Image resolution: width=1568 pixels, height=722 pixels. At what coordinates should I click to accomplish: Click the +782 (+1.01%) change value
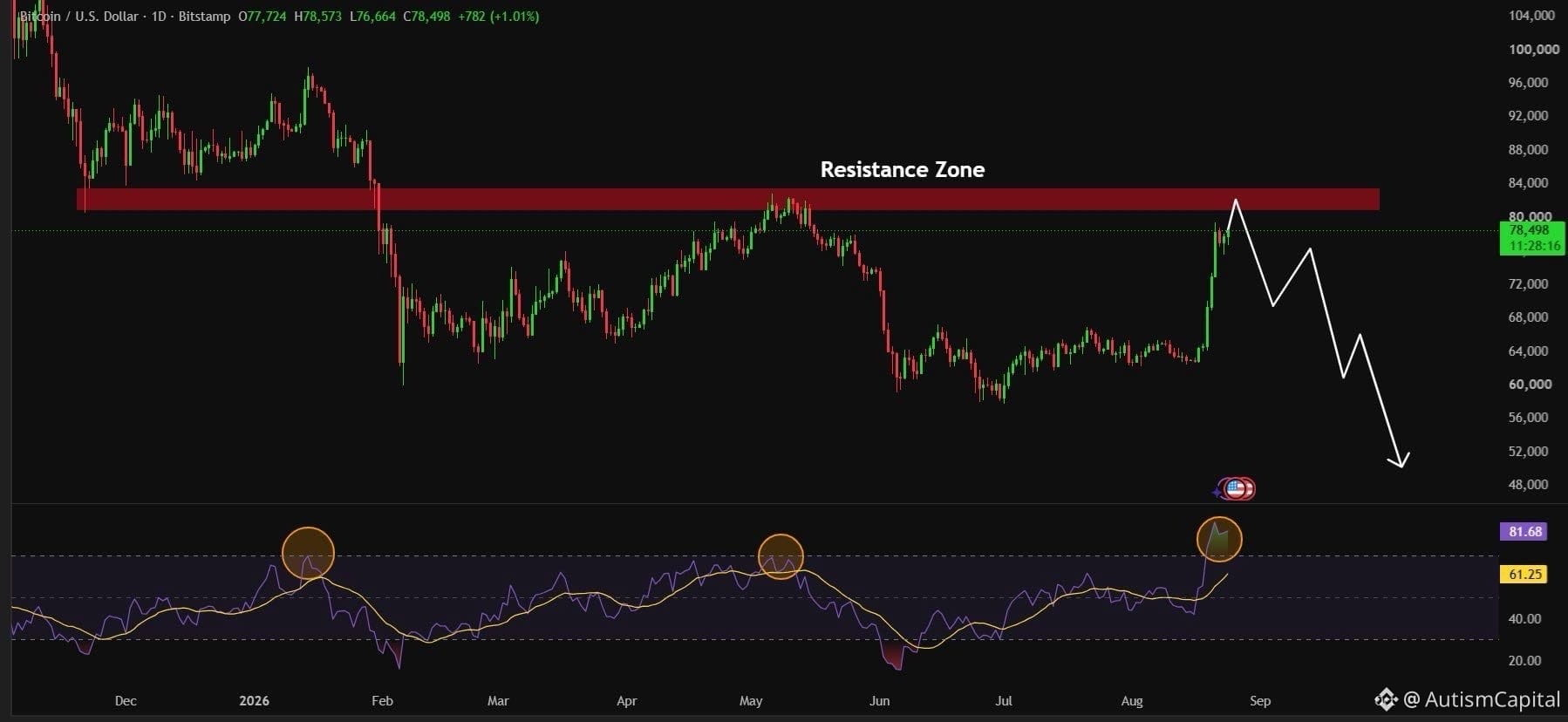pos(499,17)
